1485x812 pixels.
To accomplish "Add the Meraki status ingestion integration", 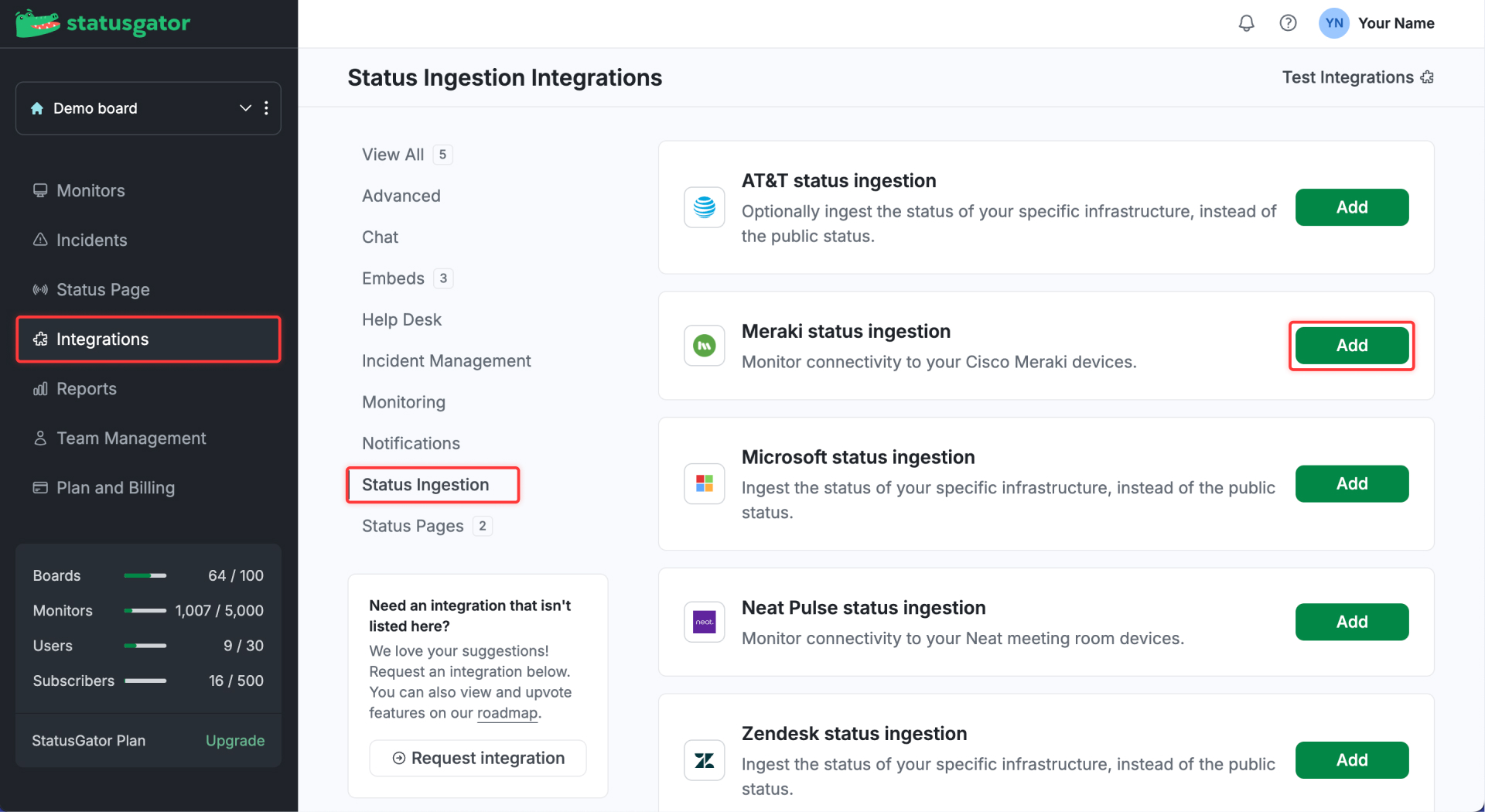I will point(1351,346).
